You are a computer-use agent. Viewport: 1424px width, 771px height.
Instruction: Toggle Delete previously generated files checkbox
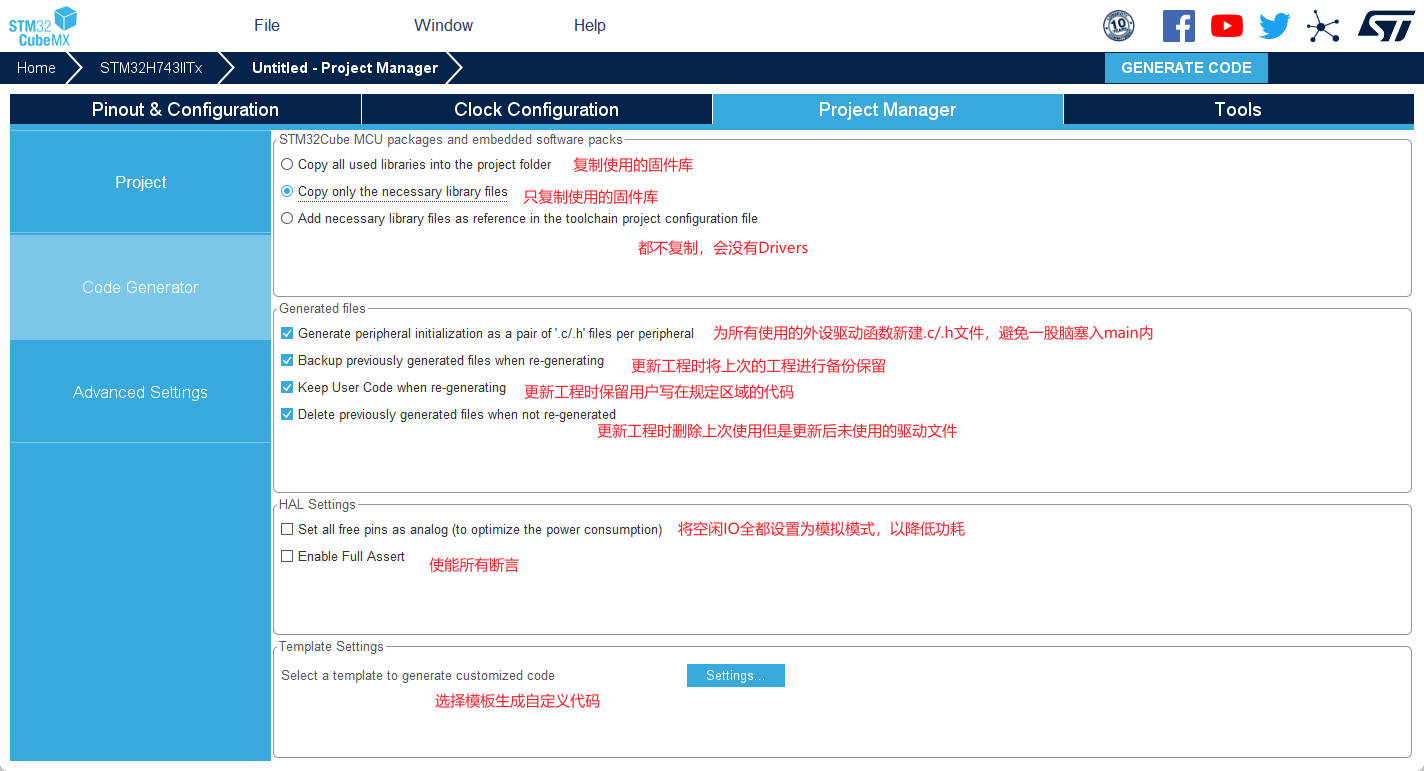(288, 414)
